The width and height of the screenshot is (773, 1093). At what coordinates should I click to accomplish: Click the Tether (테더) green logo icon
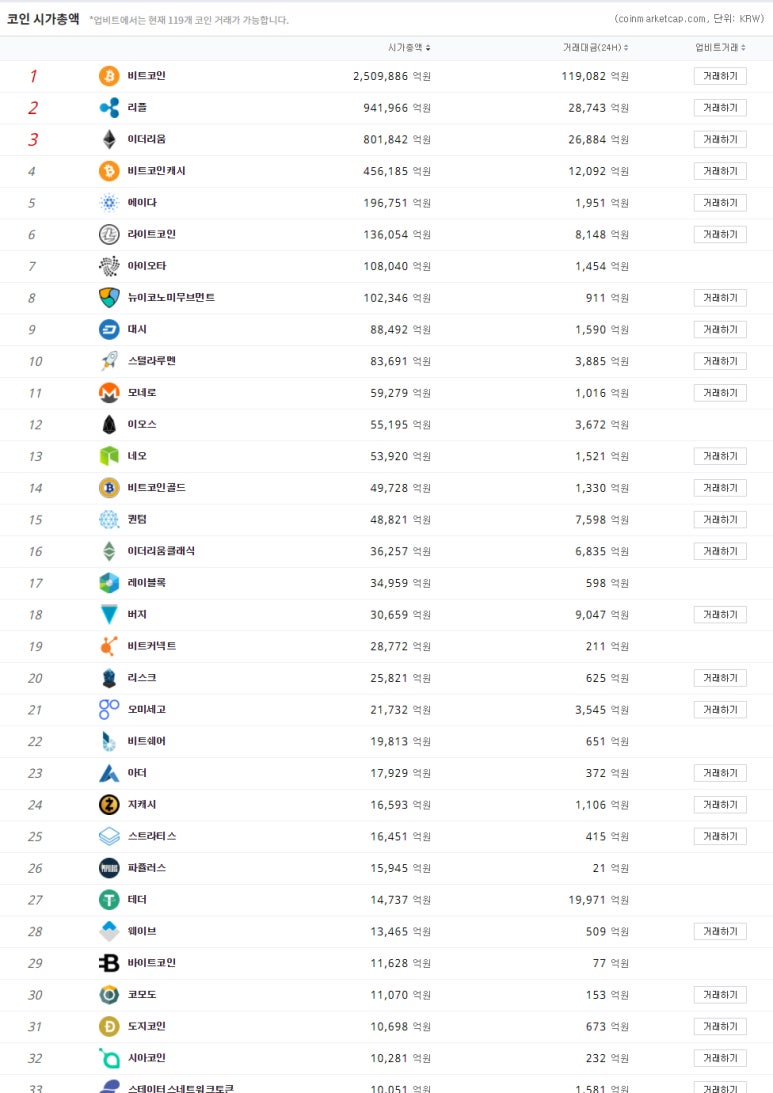coord(109,900)
